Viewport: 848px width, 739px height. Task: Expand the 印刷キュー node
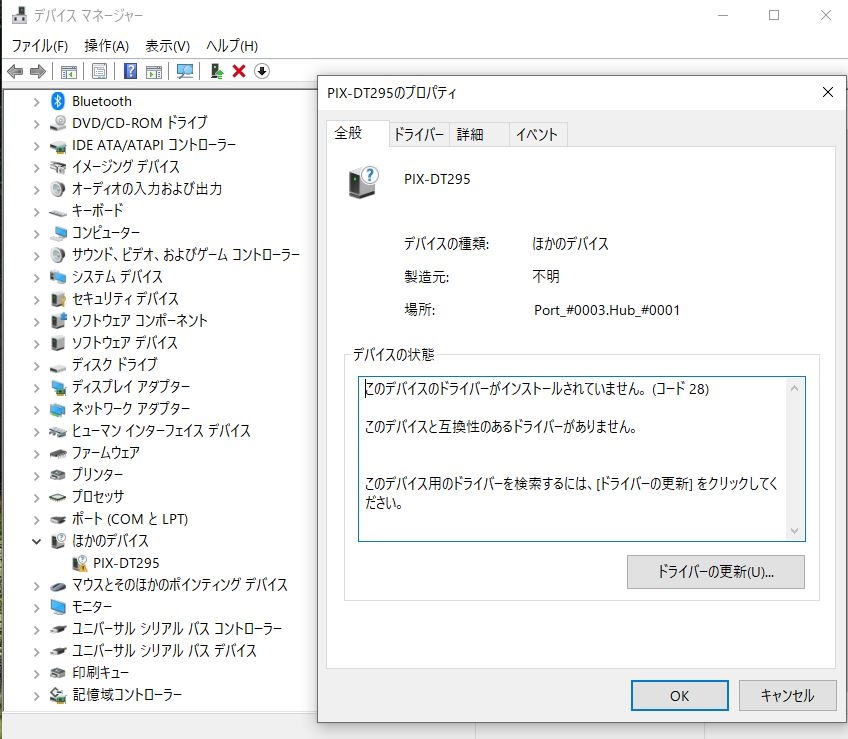coord(36,673)
